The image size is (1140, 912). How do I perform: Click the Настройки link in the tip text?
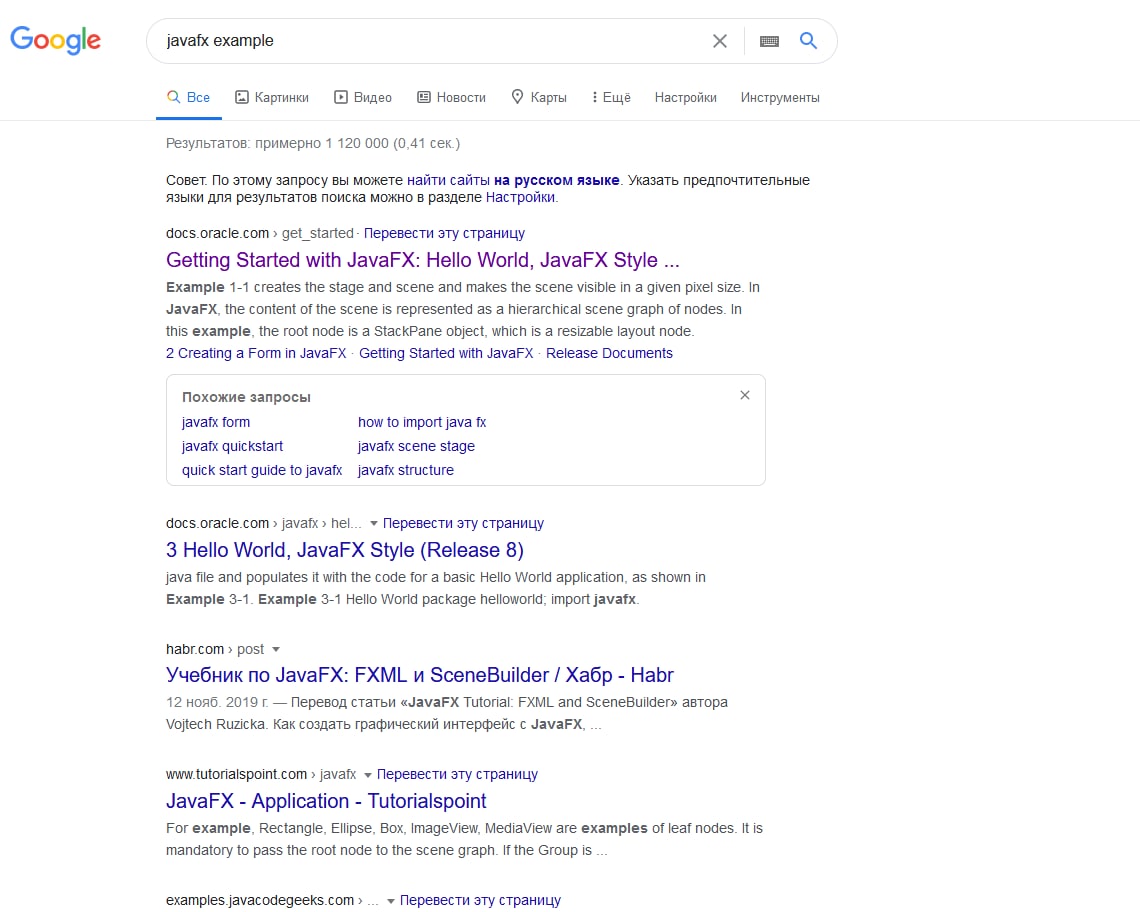pyautogui.click(x=520, y=197)
